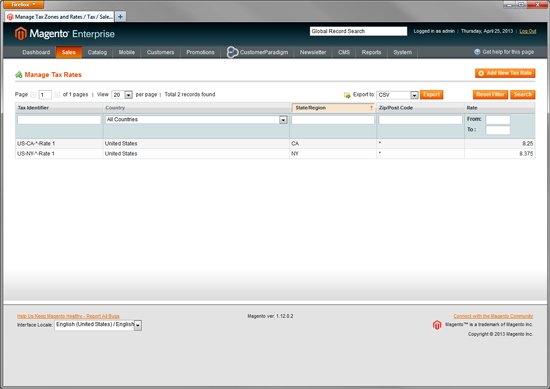Click Connect with the Magento Community link
The width and height of the screenshot is (550, 389).
click(493, 316)
